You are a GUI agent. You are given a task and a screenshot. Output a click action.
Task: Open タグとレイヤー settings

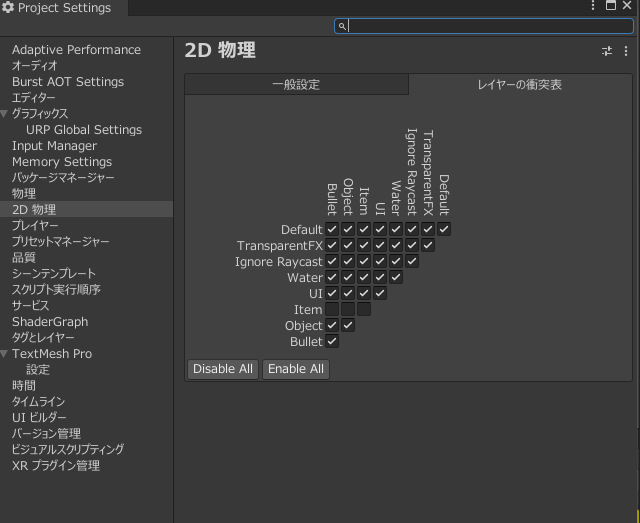43,338
